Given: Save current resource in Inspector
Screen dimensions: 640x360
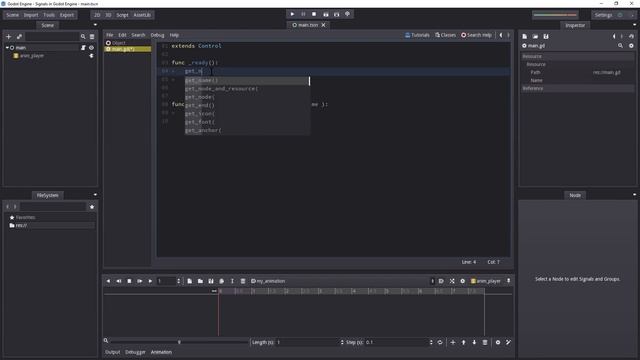Looking at the screenshot, I should click(x=546, y=36).
